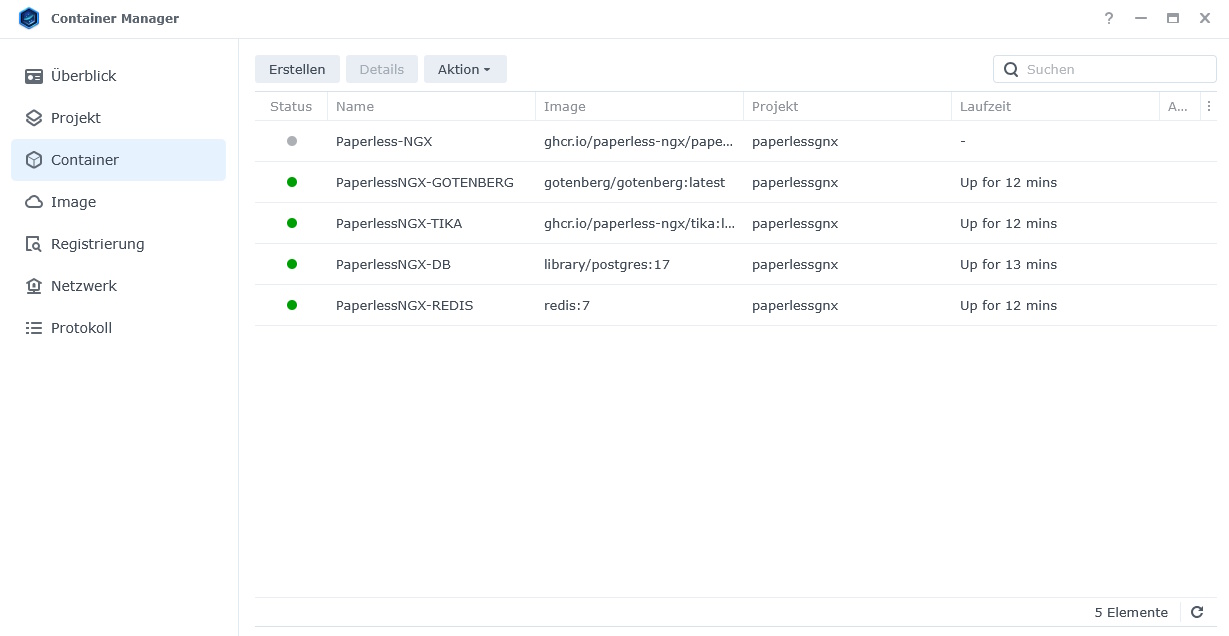
Task: Click the refresh icon beside 5 Elemente
Action: point(1197,612)
